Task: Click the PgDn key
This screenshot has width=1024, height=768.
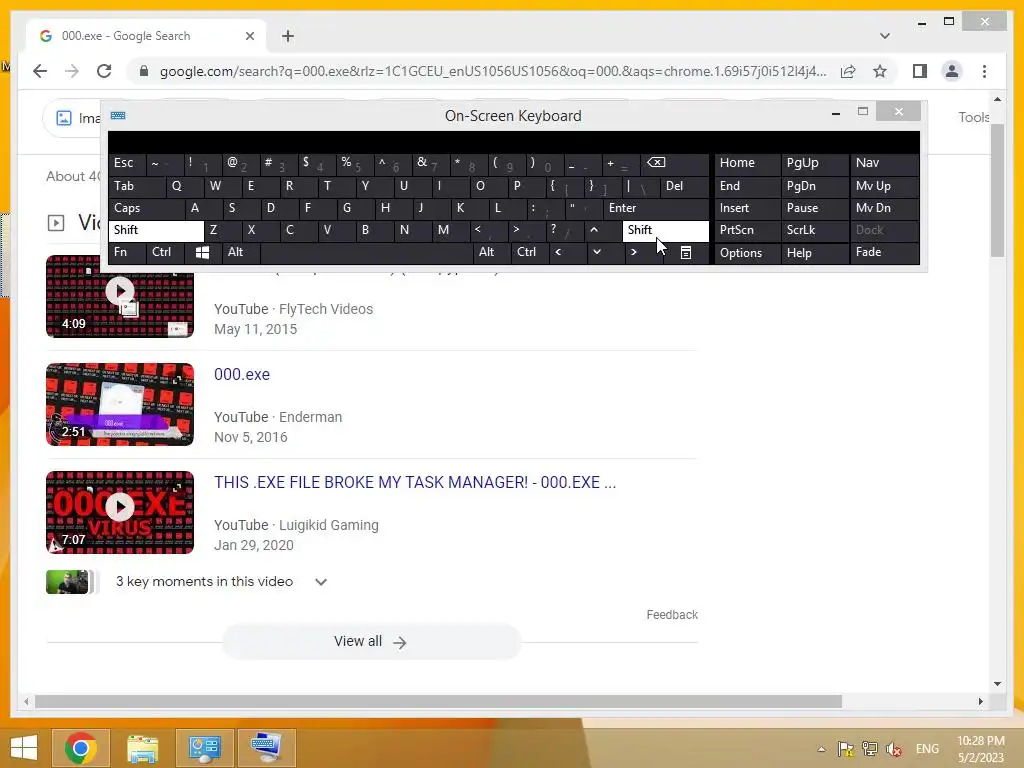Action: (x=814, y=186)
